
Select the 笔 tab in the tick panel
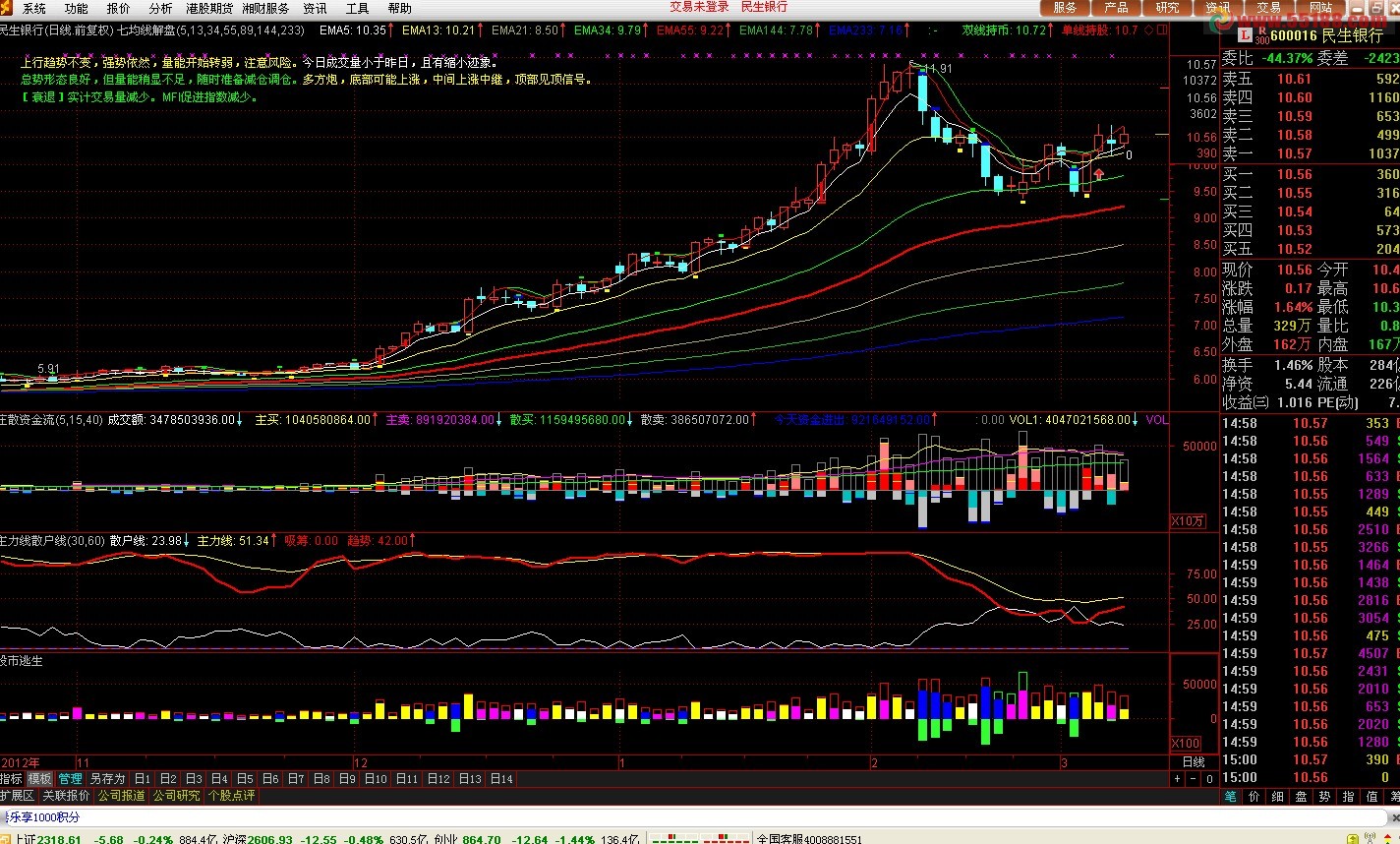pyautogui.click(x=1231, y=797)
